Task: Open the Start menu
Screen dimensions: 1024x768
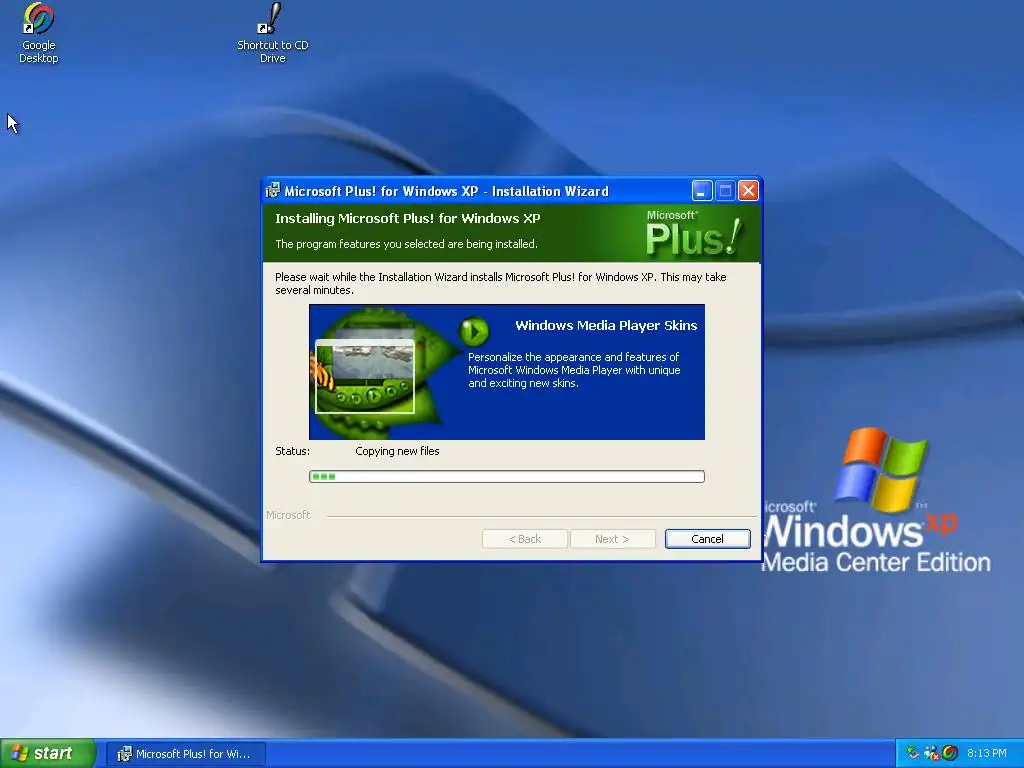Action: pyautogui.click(x=48, y=753)
